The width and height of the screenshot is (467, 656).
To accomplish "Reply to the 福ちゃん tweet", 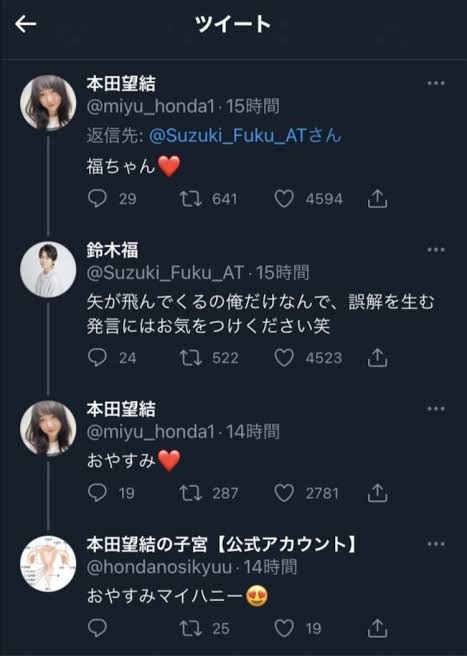I will coord(98,198).
